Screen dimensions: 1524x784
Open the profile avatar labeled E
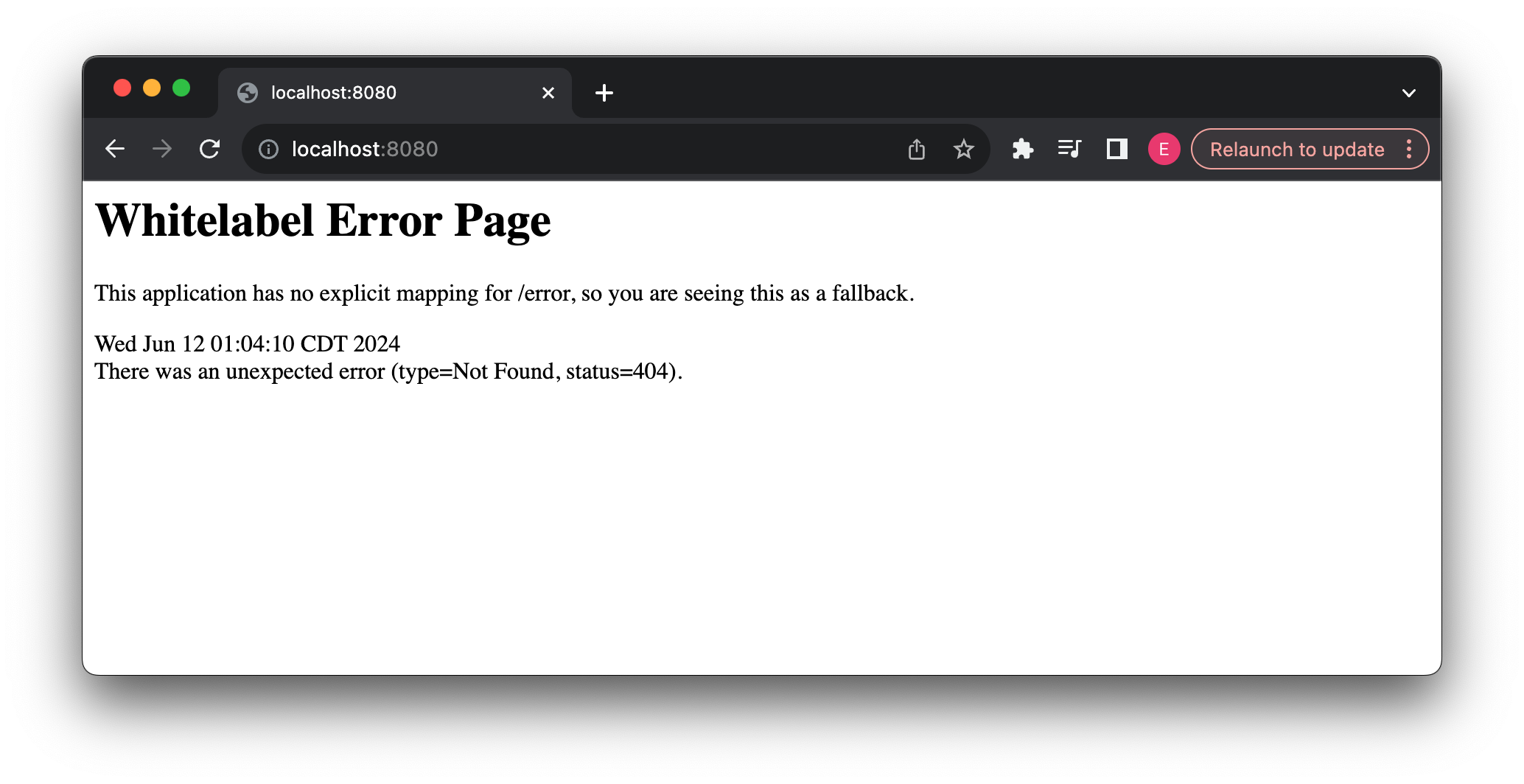(1164, 149)
